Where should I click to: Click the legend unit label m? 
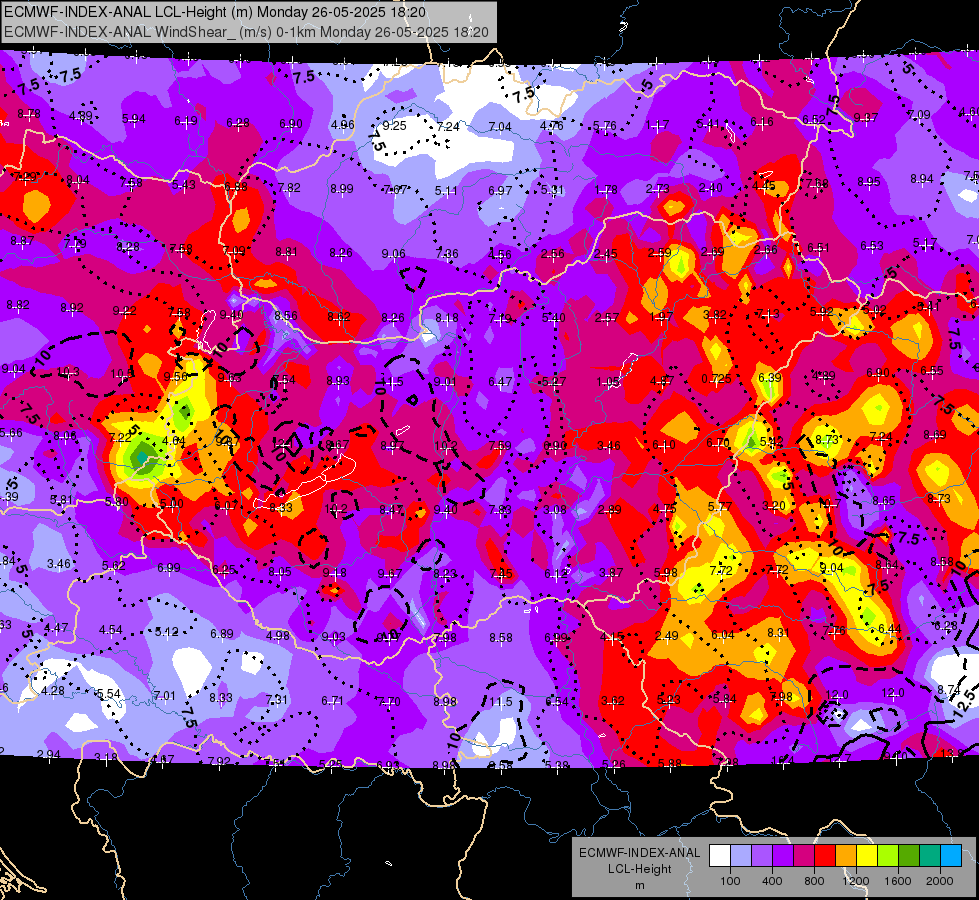tap(639, 885)
